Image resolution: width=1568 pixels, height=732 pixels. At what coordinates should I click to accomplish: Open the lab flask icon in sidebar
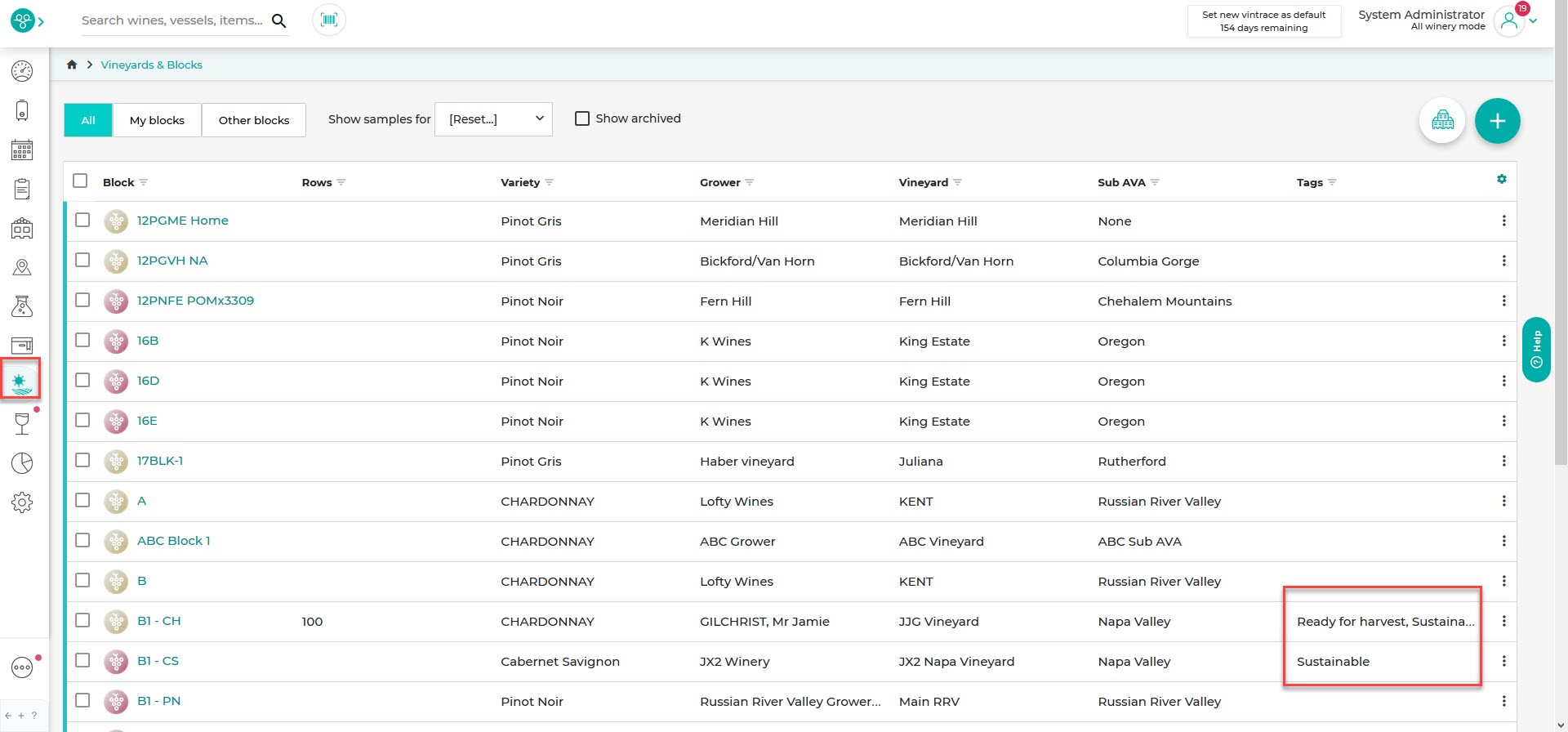coord(22,306)
